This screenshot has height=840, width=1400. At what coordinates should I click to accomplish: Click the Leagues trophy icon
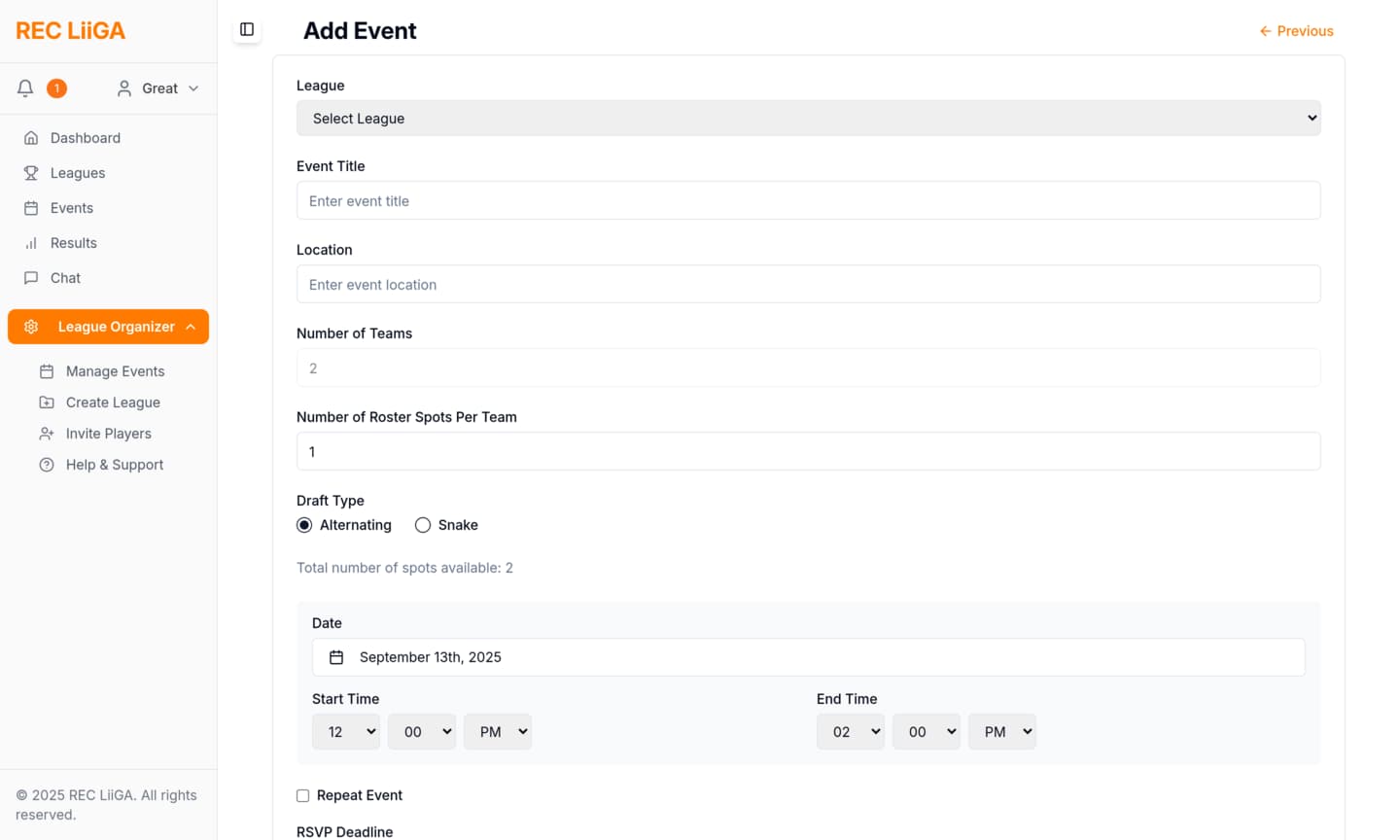coord(31,173)
